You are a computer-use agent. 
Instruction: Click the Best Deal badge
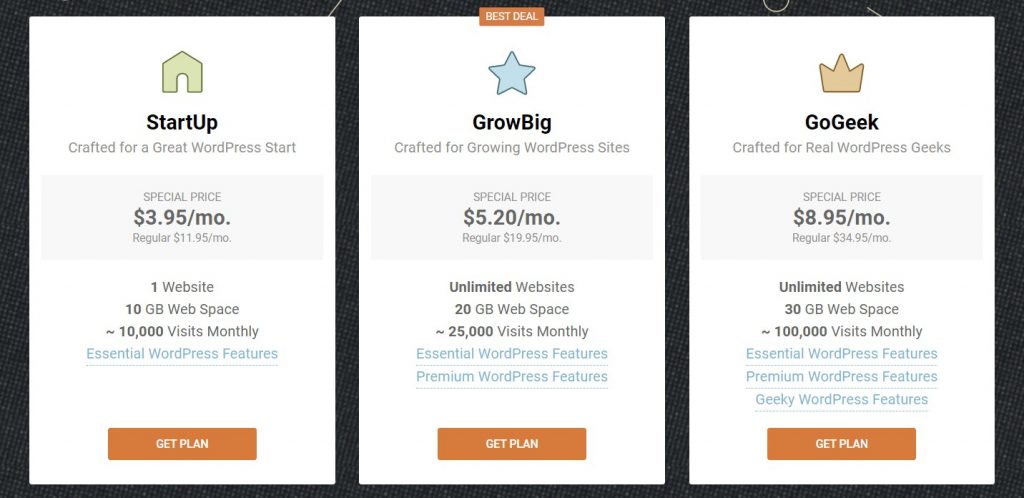point(512,16)
